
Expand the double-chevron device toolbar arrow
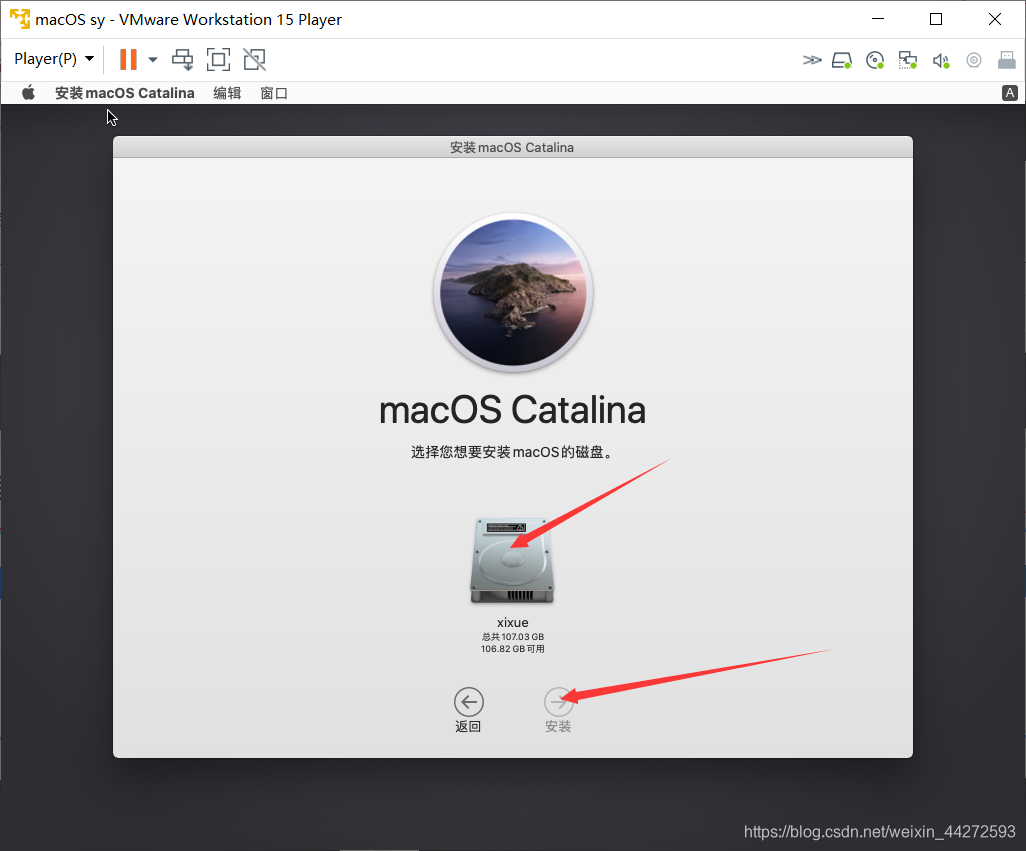coord(811,60)
